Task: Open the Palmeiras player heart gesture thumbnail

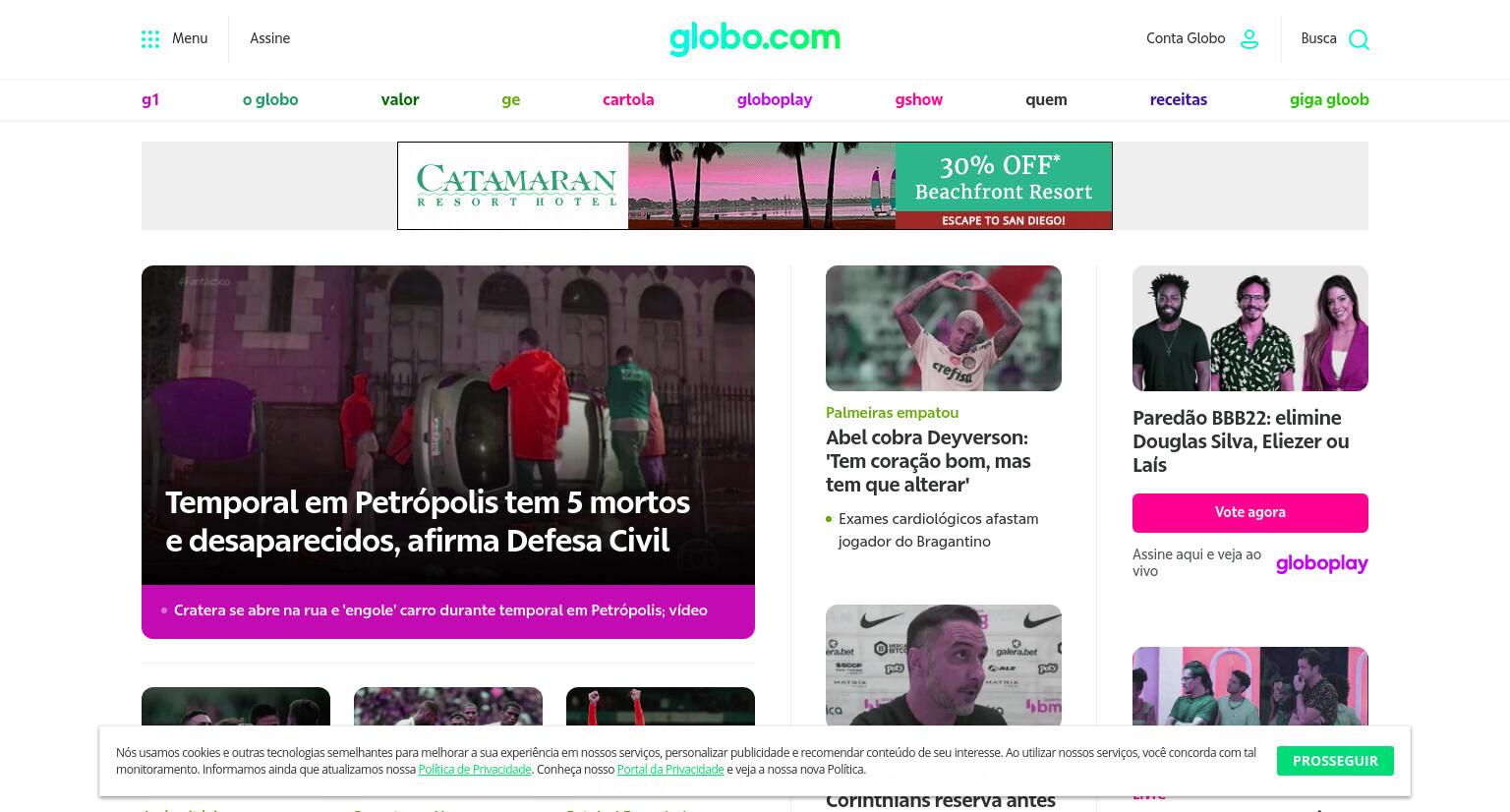Action: [944, 328]
